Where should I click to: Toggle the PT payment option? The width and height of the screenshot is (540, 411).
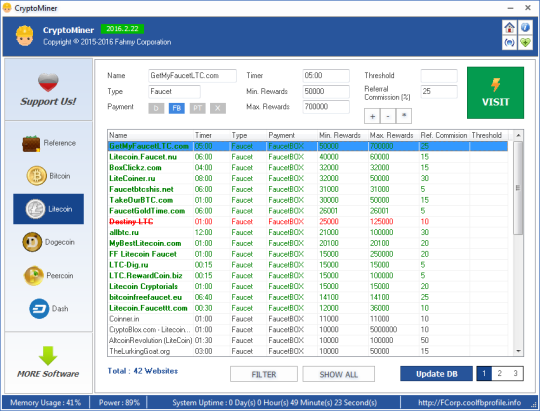pos(197,108)
